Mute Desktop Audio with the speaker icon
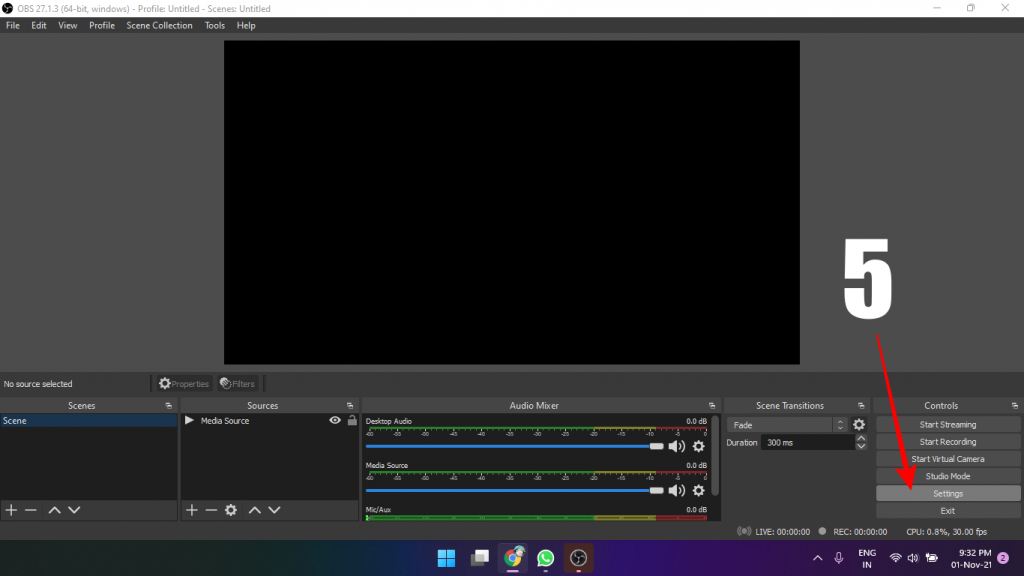Viewport: 1024px width, 576px height. pos(677,446)
